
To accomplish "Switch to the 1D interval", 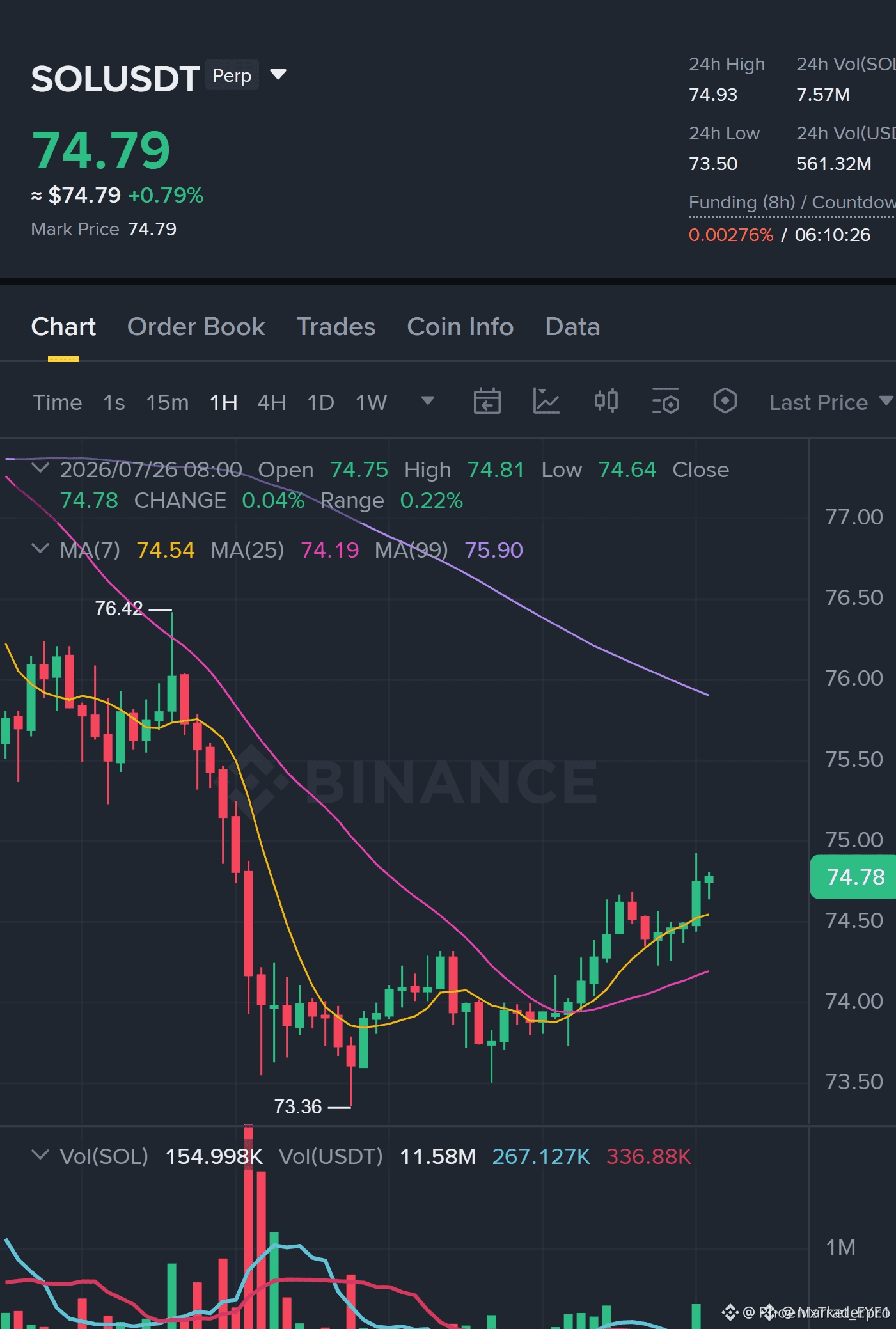I will coord(320,402).
